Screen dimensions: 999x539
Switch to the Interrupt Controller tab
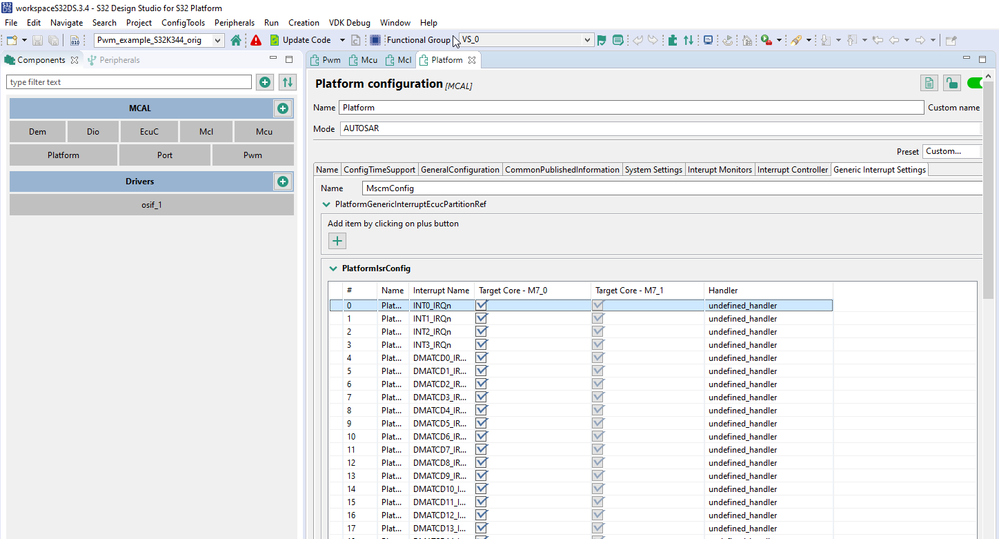(x=792, y=169)
